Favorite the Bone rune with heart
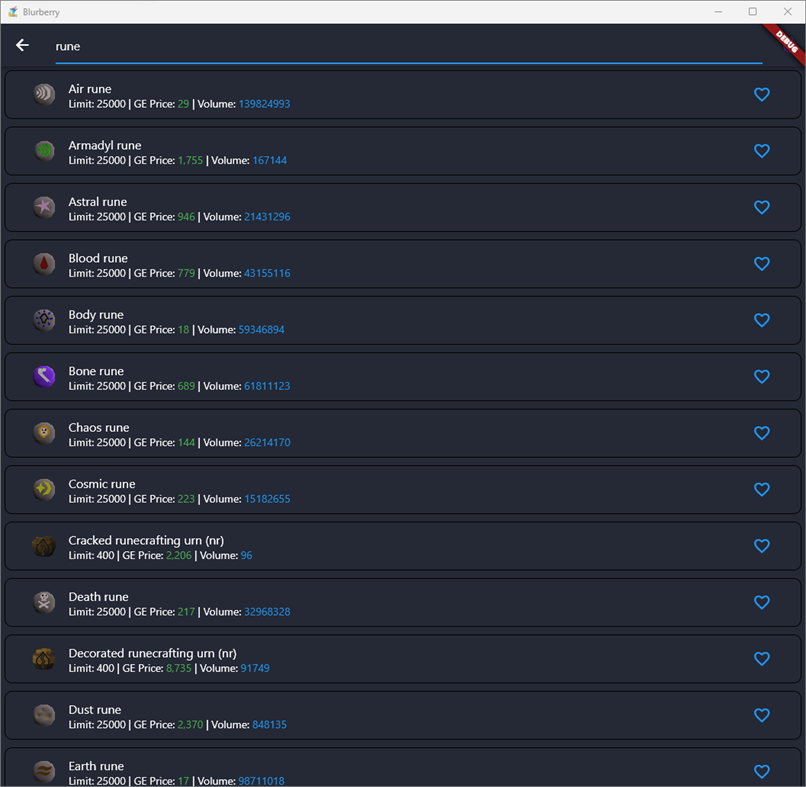 coord(762,376)
